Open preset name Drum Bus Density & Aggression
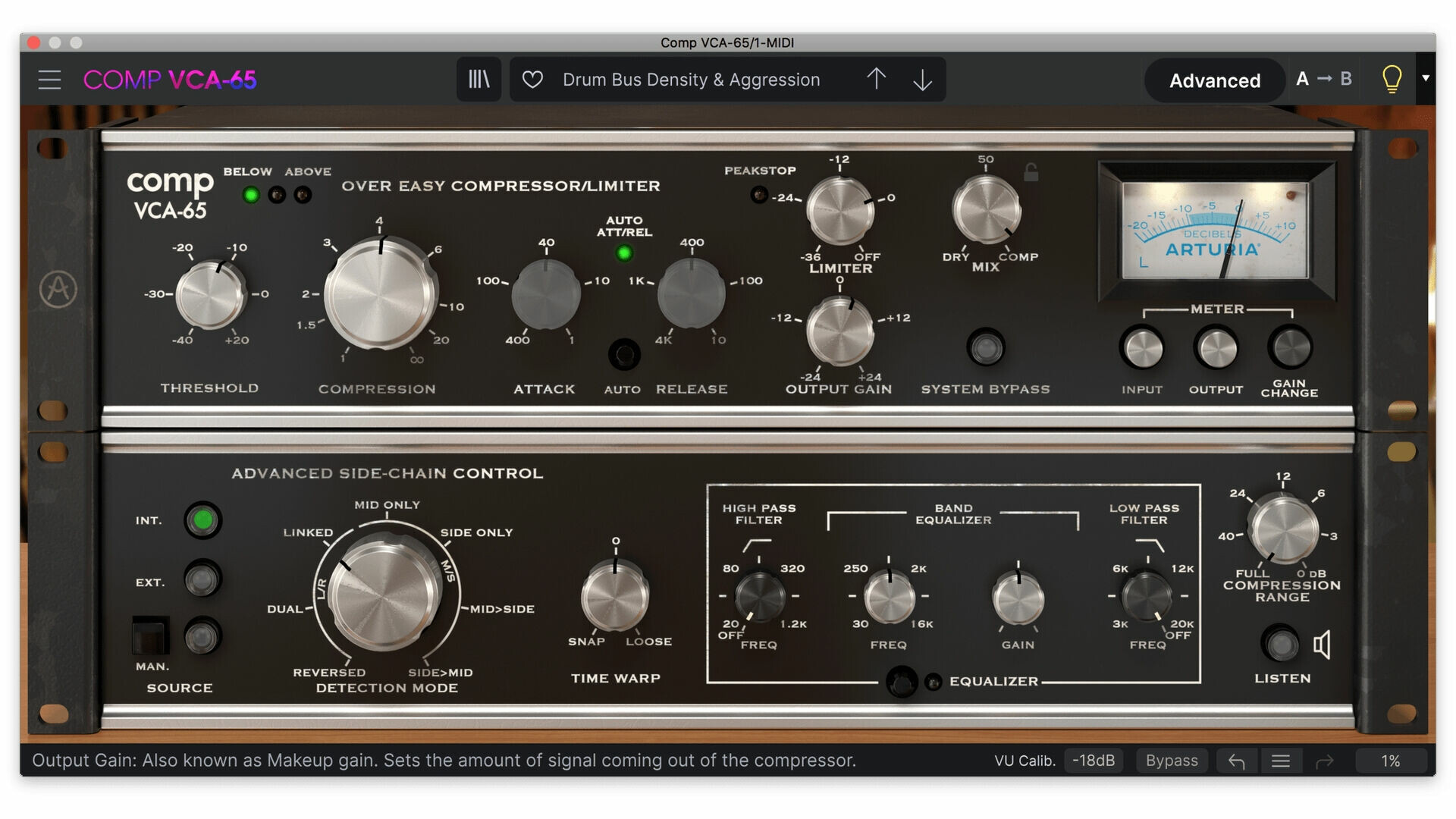The image size is (1456, 819). pyautogui.click(x=691, y=80)
